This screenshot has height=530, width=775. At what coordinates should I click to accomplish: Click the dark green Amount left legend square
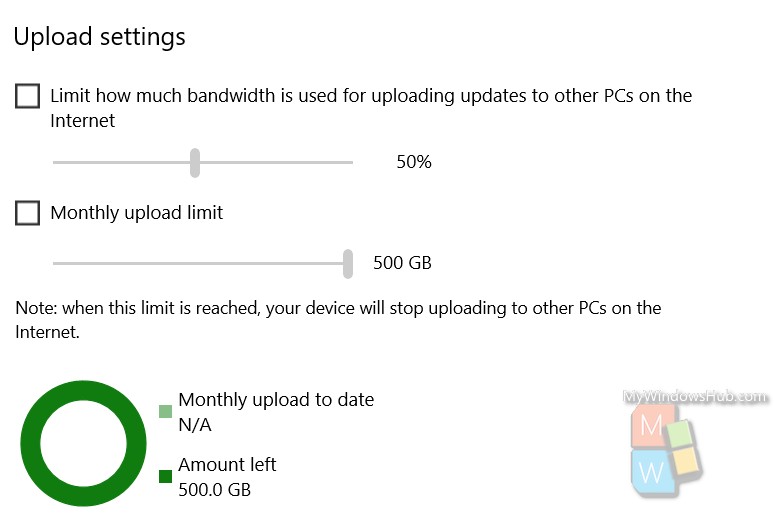click(x=166, y=477)
